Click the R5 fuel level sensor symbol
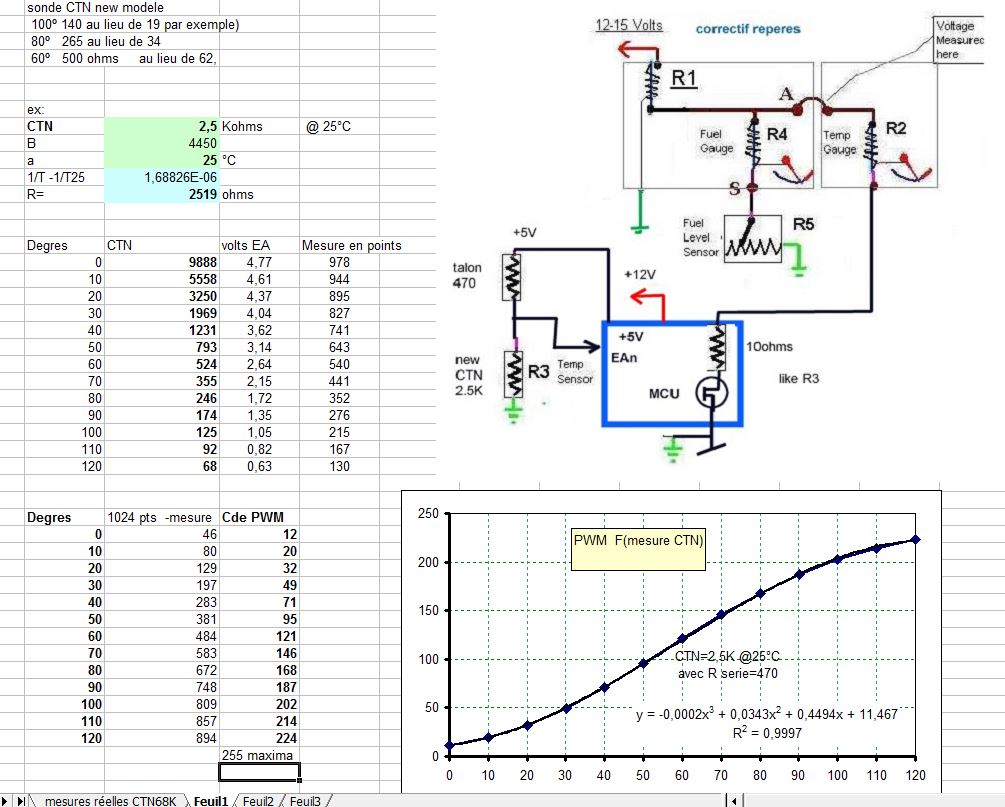This screenshot has width=1005, height=807. pos(753,240)
